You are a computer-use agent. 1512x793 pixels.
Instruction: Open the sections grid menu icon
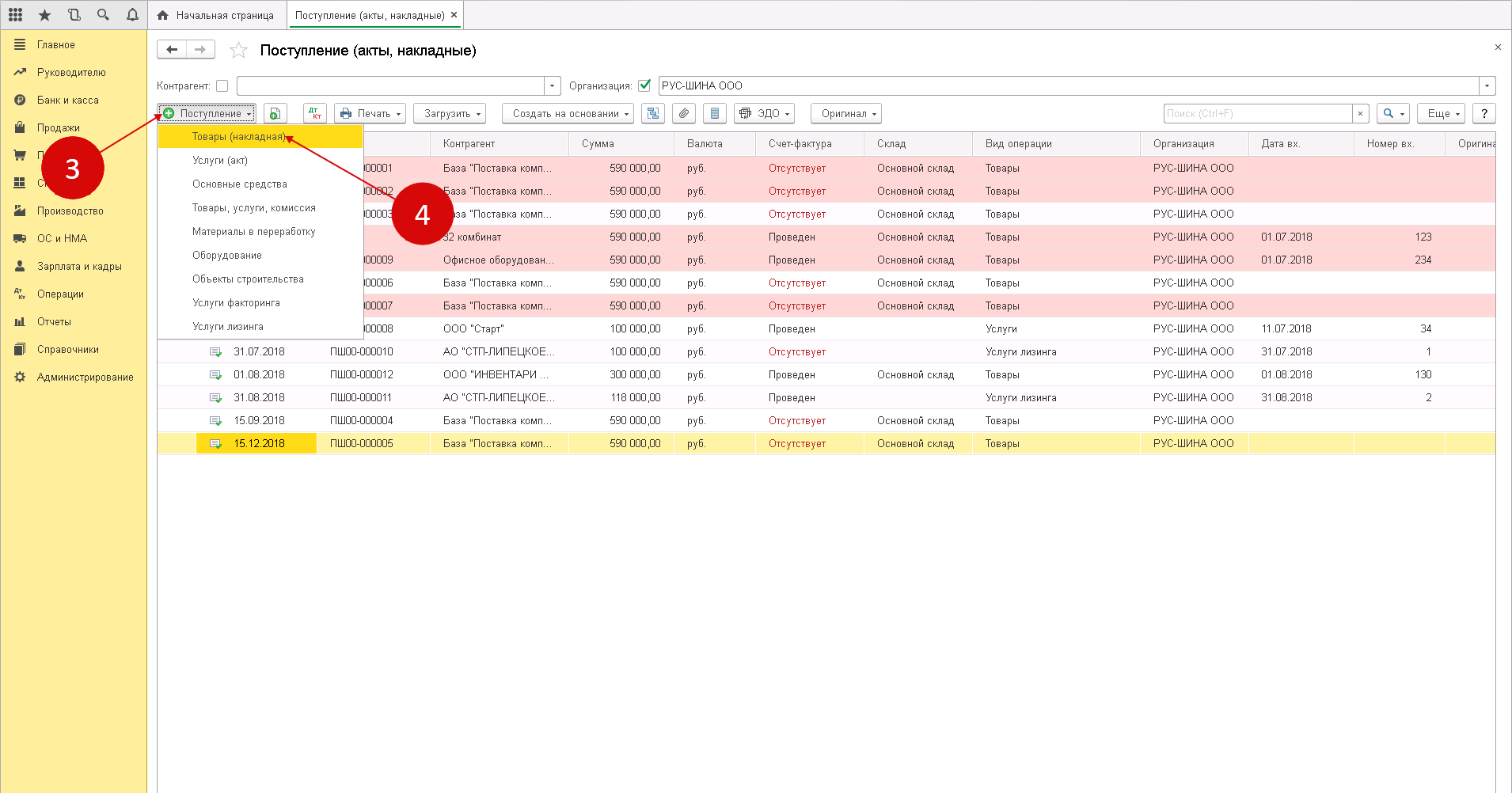[x=15, y=15]
